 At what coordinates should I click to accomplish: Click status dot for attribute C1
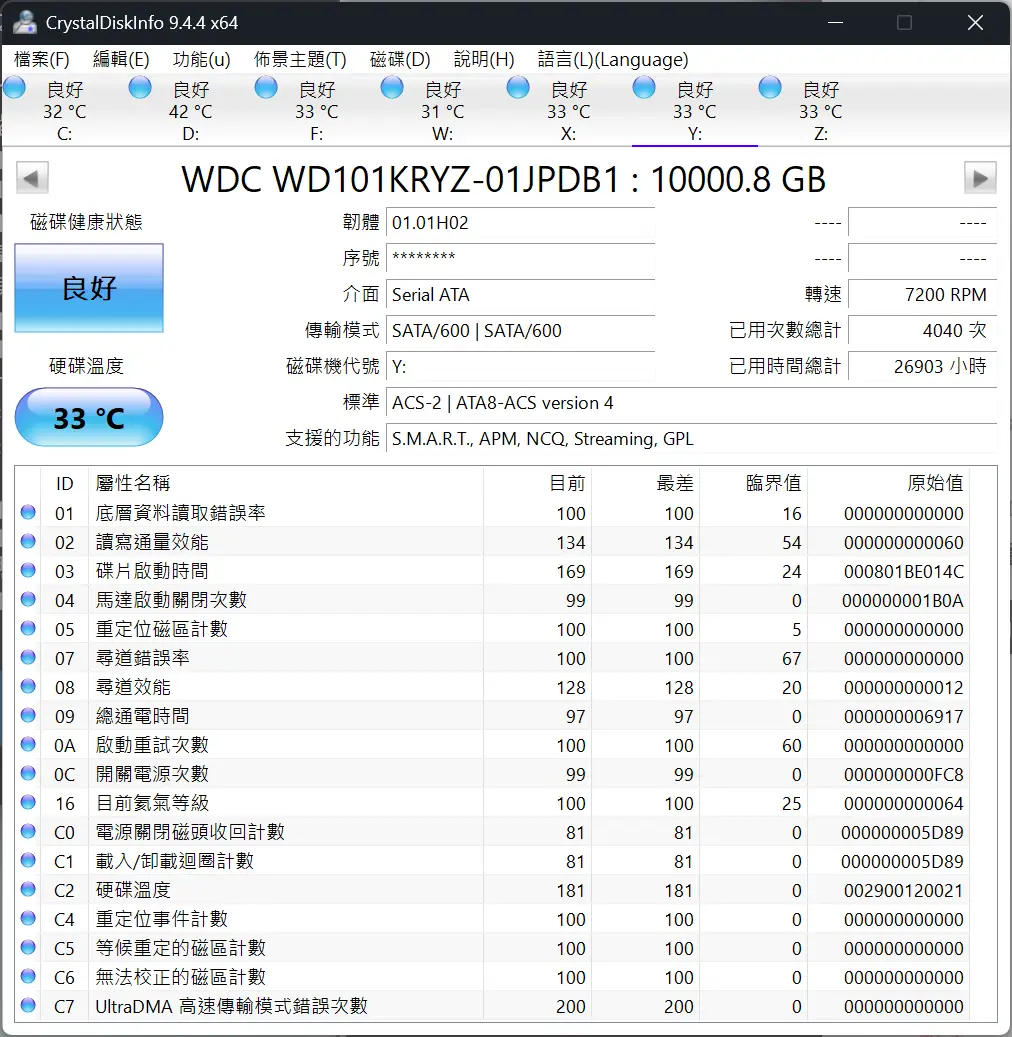[x=28, y=860]
